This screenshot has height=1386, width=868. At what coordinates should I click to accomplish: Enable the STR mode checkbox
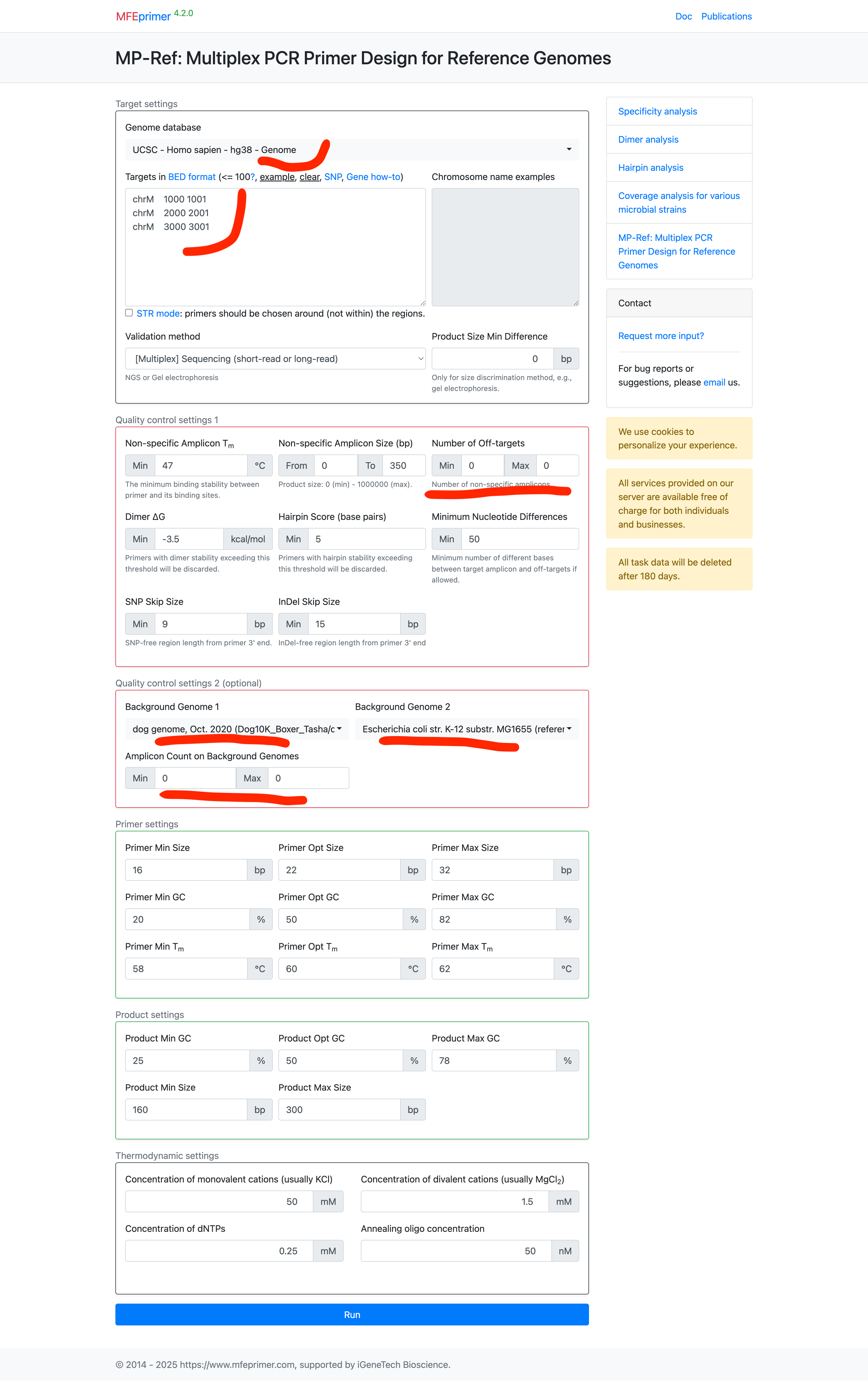pyautogui.click(x=129, y=313)
